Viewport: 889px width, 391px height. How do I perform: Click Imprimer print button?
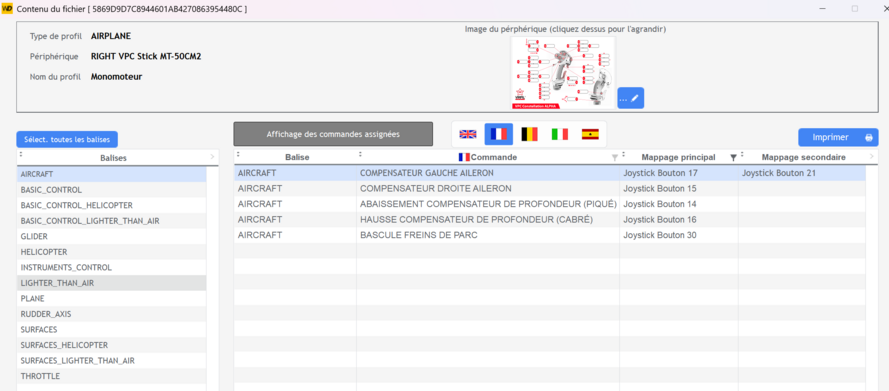pos(838,137)
